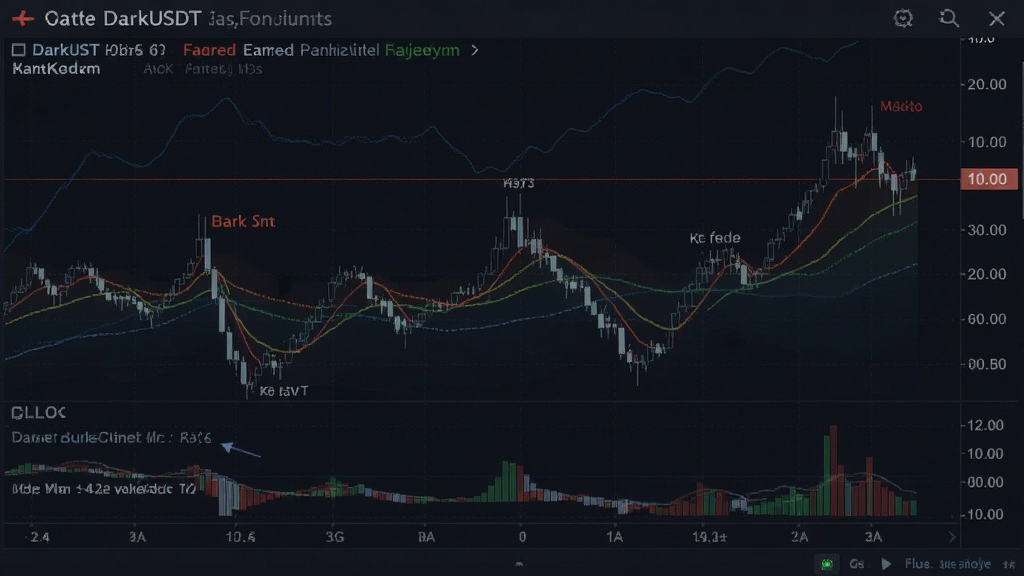
Task: Click the 'Gs' label in the bottom bar
Action: point(857,564)
